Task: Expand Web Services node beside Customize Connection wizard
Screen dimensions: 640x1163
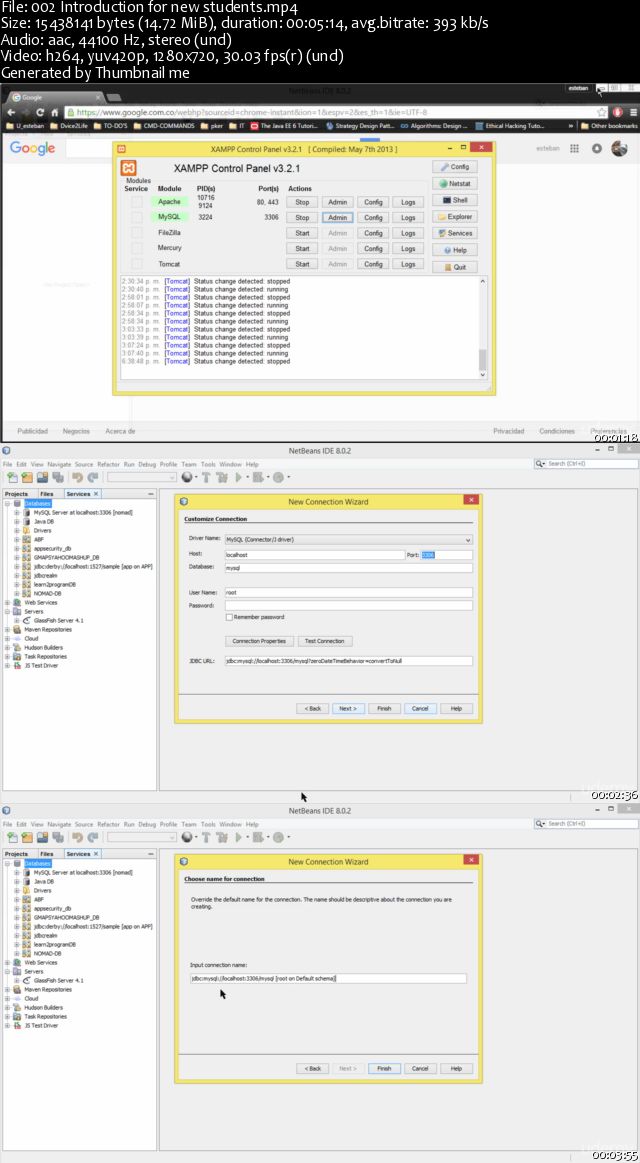Action: click(x=7, y=602)
